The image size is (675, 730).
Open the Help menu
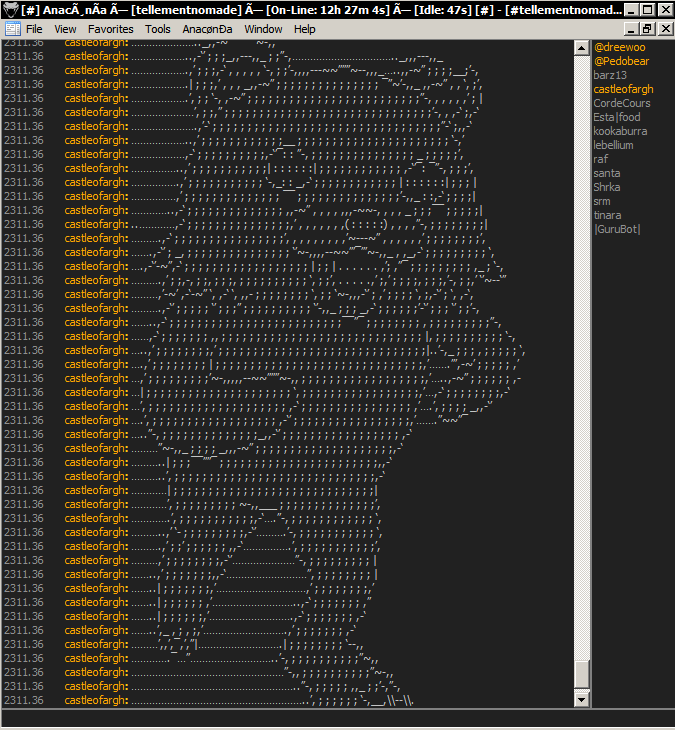tap(305, 29)
